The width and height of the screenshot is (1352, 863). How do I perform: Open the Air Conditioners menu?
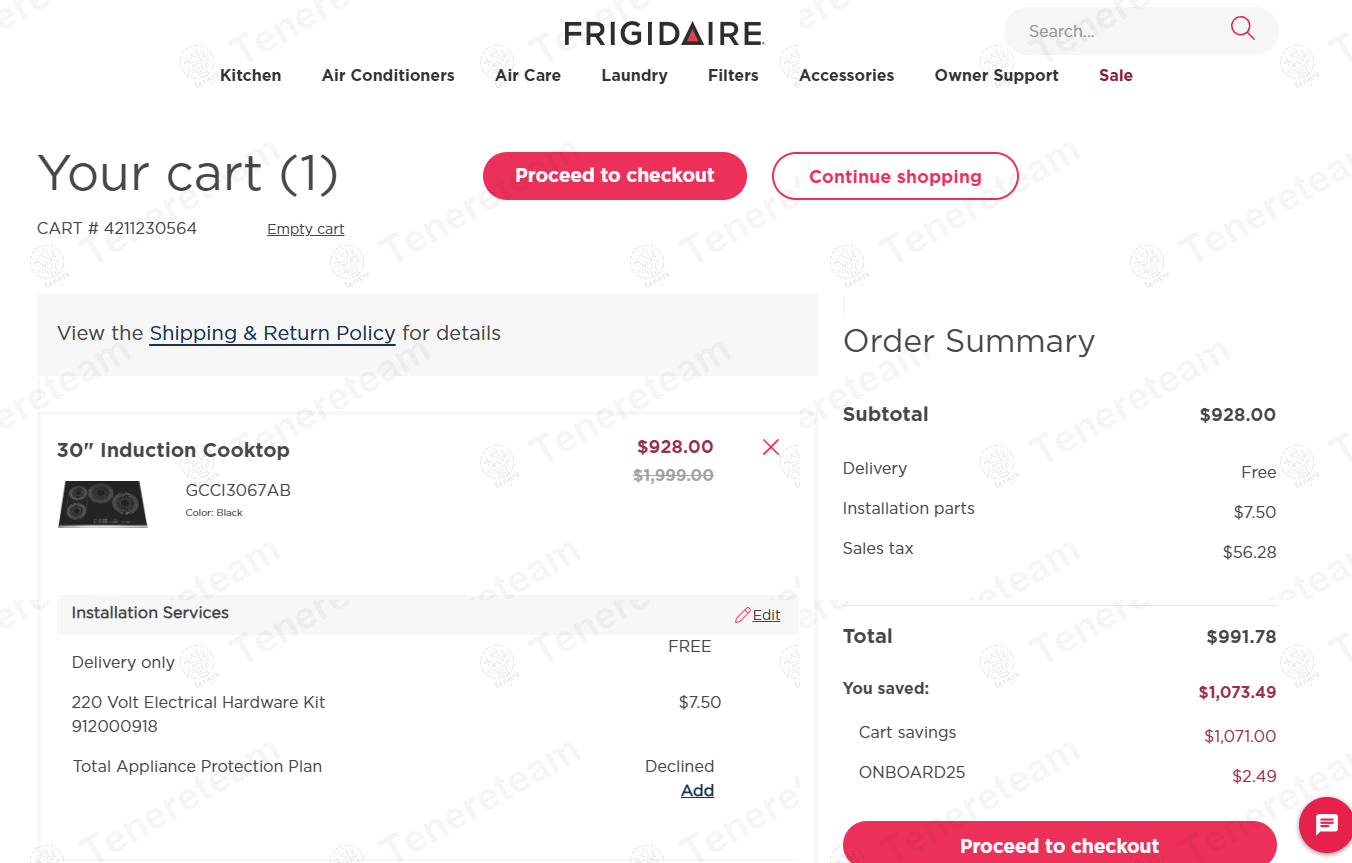click(388, 75)
